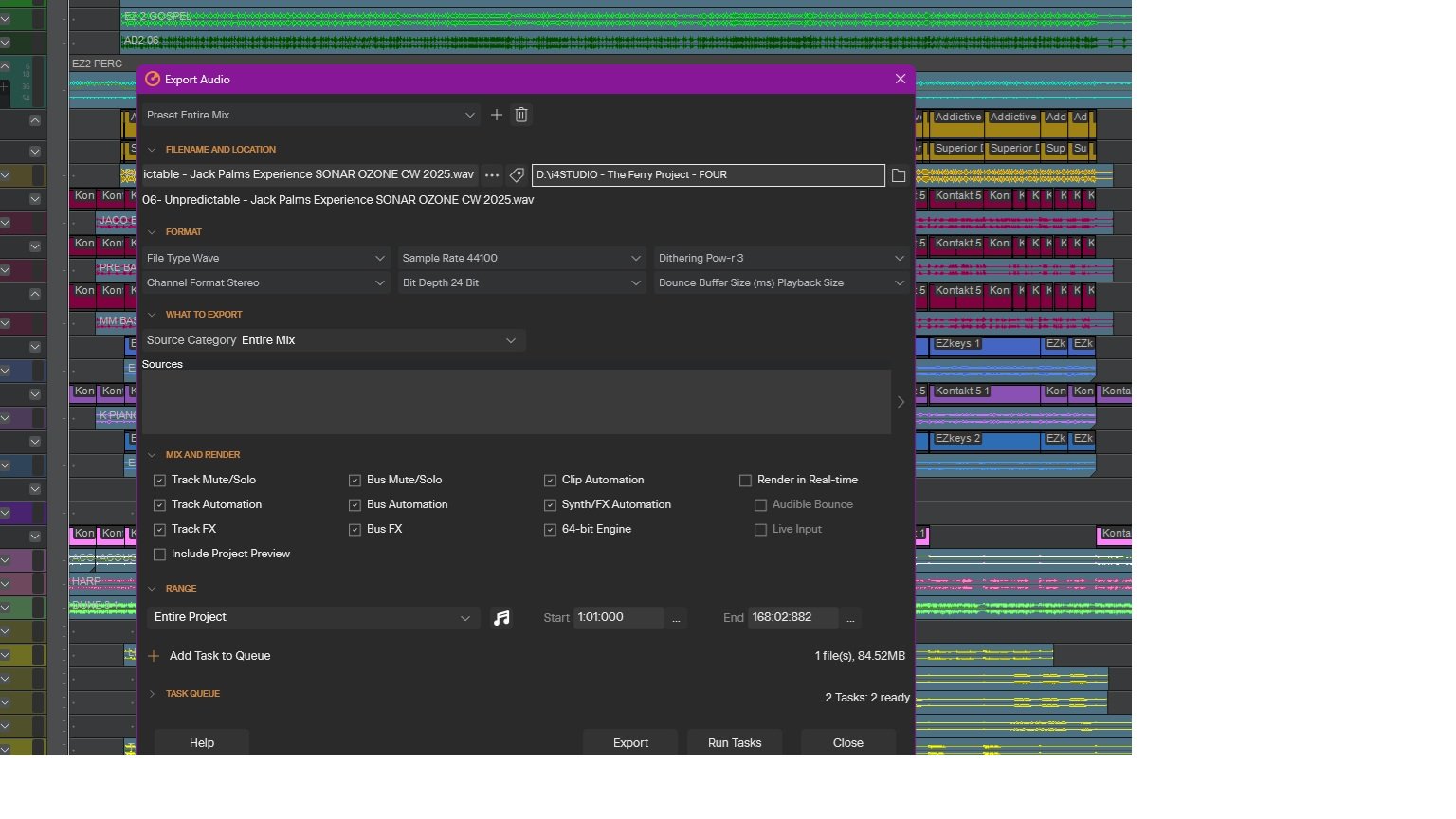
Task: Open the Dithering Pow-r 3 dropdown
Action: (780, 258)
